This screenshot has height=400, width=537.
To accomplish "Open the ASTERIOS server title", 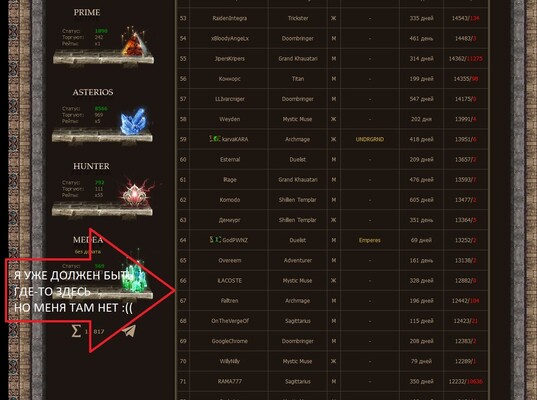I will point(93,92).
